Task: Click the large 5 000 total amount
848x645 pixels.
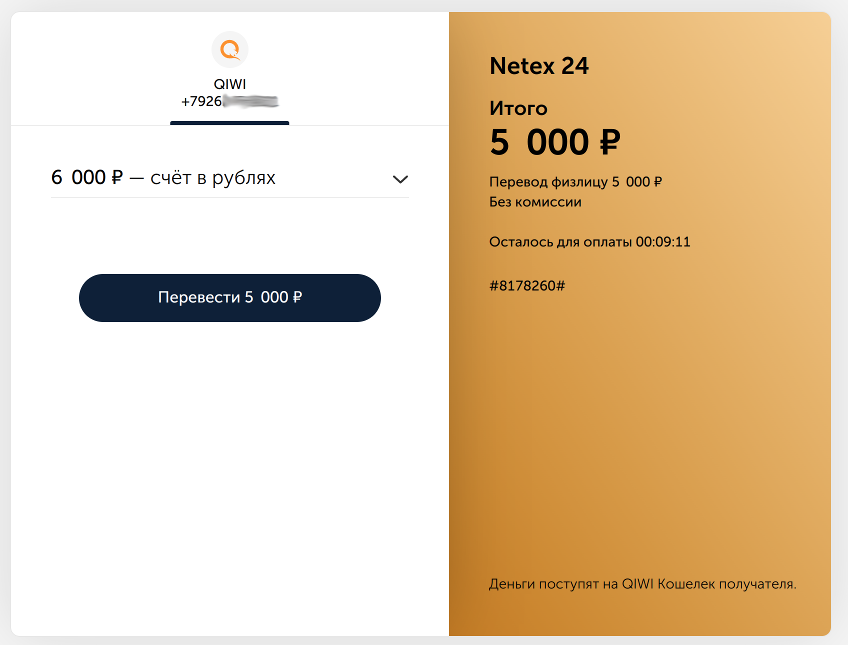Action: (x=540, y=143)
